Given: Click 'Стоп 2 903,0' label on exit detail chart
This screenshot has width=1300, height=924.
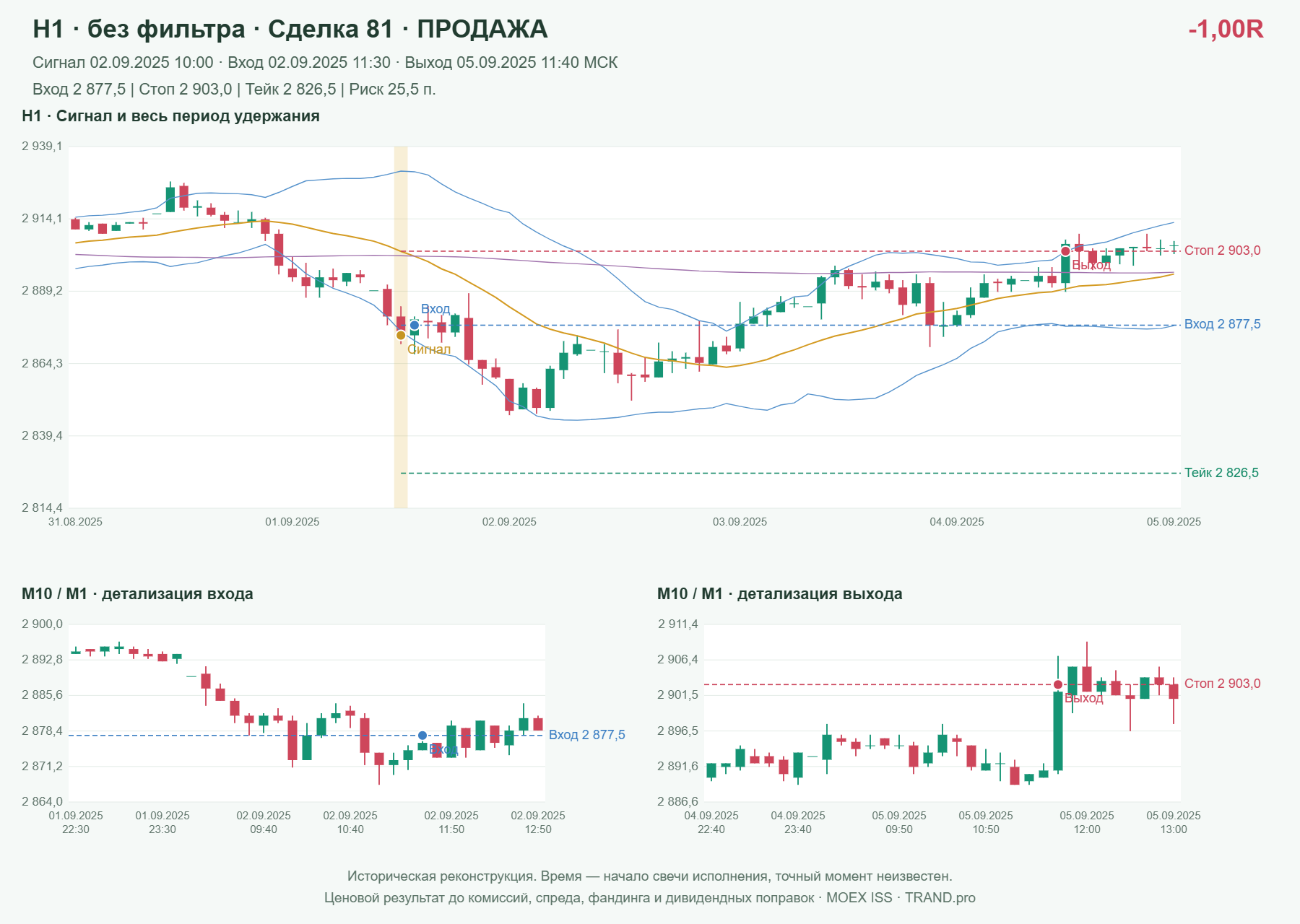Looking at the screenshot, I should (x=1222, y=684).
